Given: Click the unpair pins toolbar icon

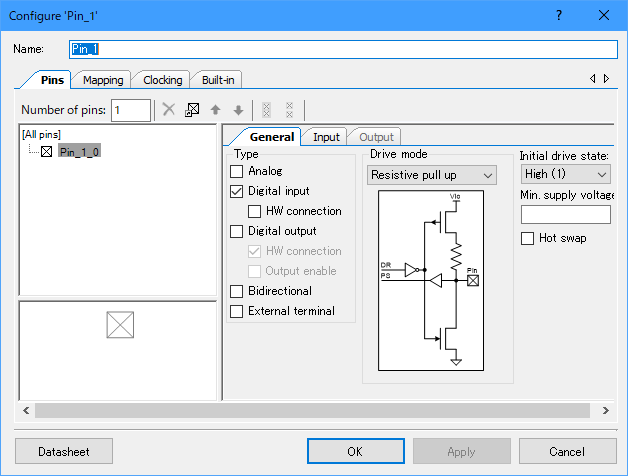Looking at the screenshot, I should pos(289,110).
